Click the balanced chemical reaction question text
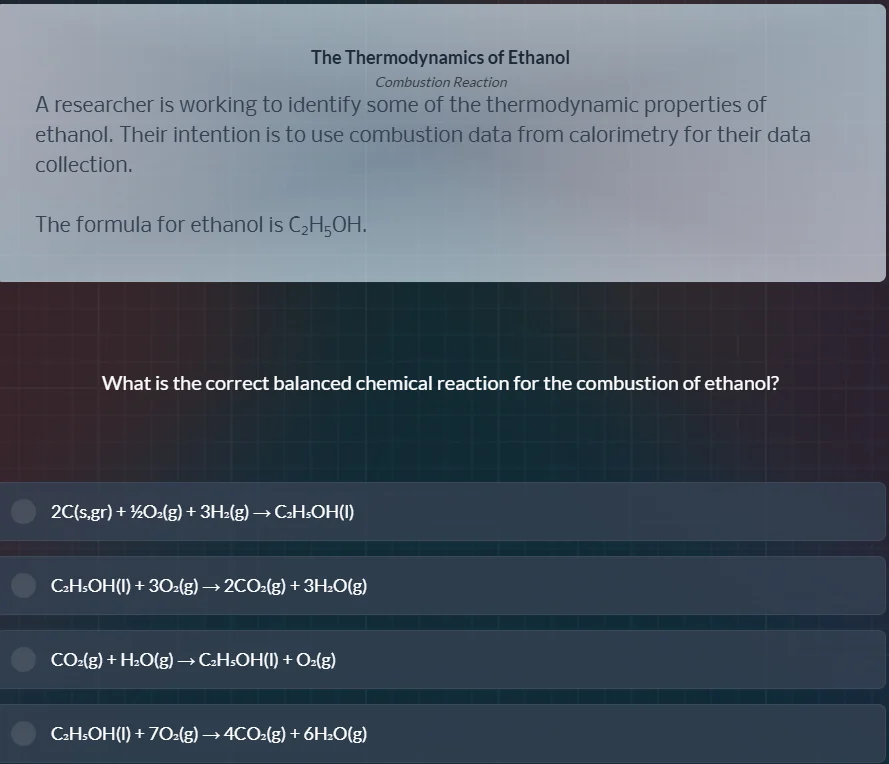889x764 pixels. click(440, 383)
